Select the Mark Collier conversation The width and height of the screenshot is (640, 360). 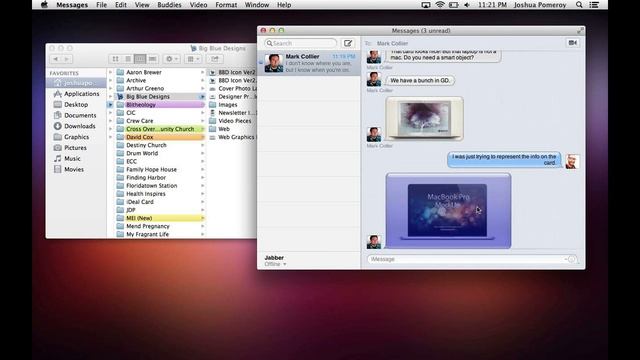pos(309,63)
